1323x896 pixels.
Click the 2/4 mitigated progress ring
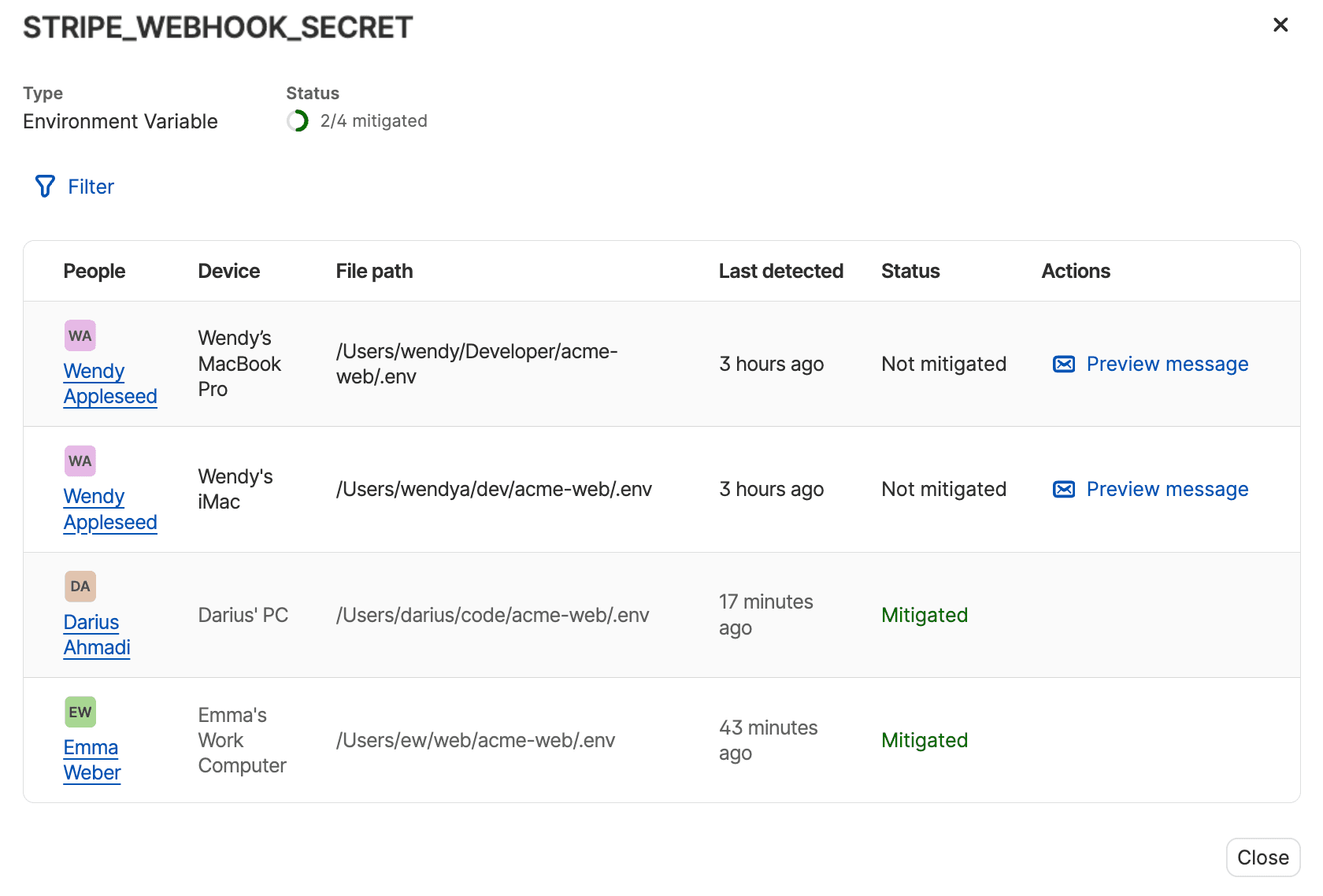(x=298, y=121)
